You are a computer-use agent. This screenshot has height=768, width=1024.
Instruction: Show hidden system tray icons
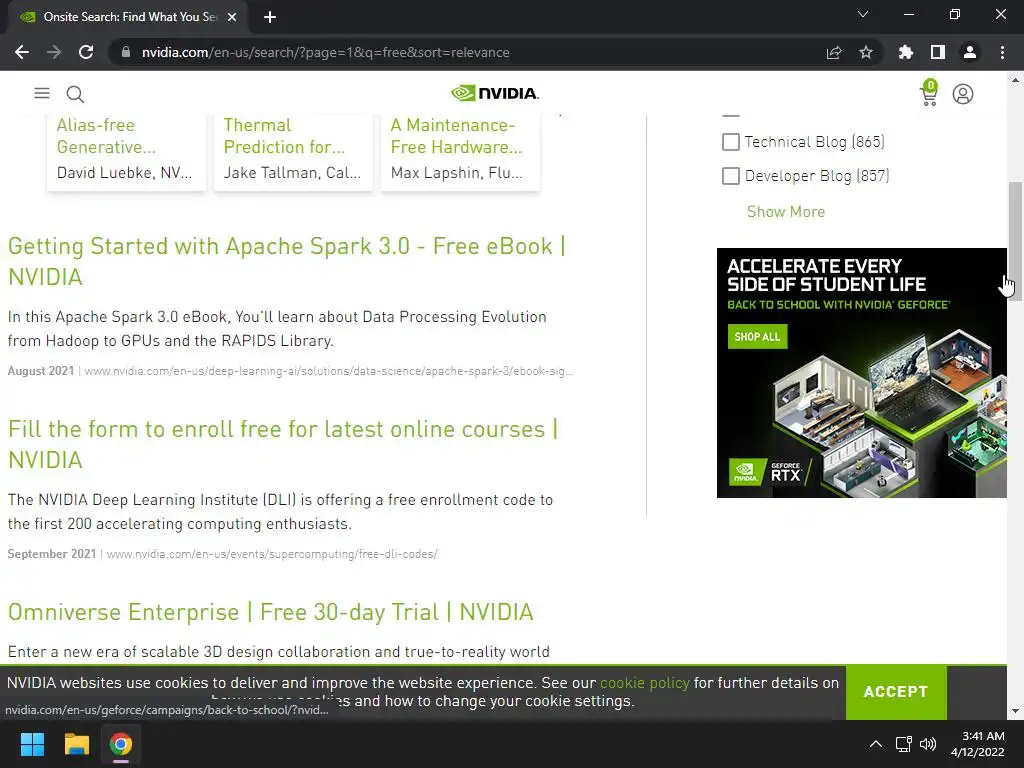(x=876, y=744)
